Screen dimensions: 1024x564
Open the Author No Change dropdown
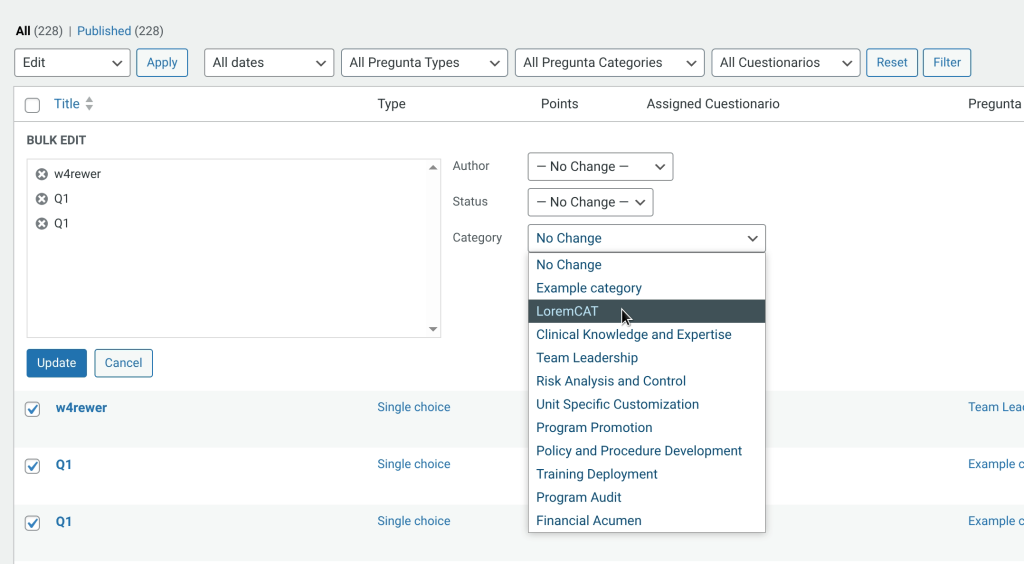point(600,167)
